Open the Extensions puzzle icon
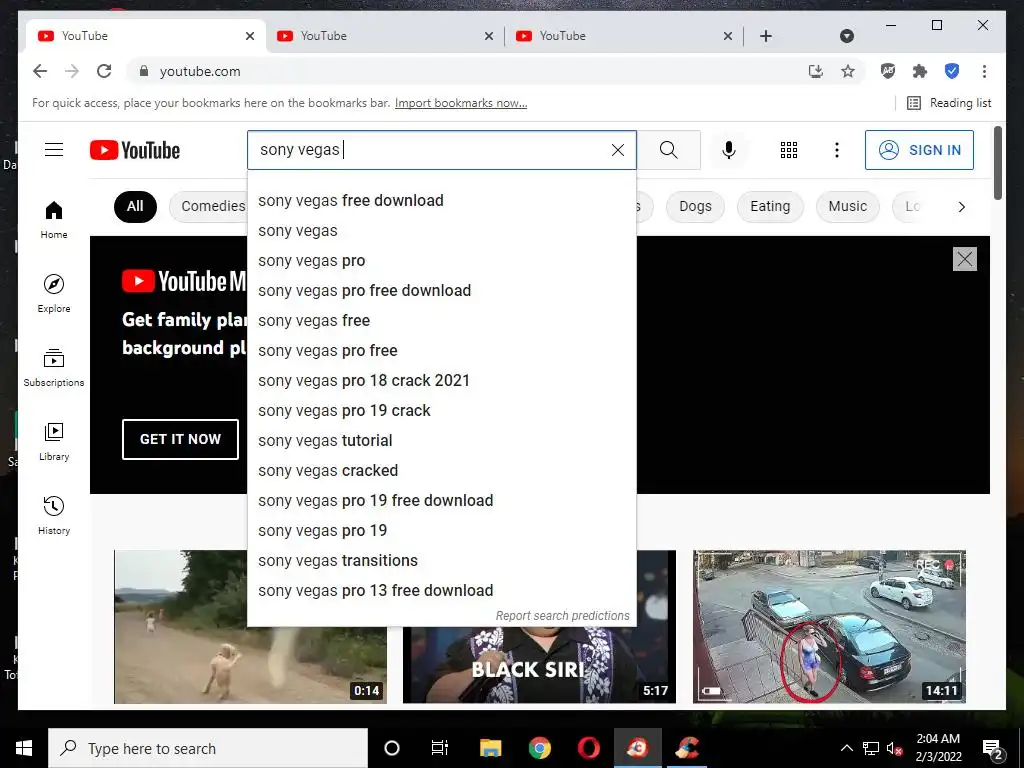Viewport: 1024px width, 768px height. tap(920, 71)
